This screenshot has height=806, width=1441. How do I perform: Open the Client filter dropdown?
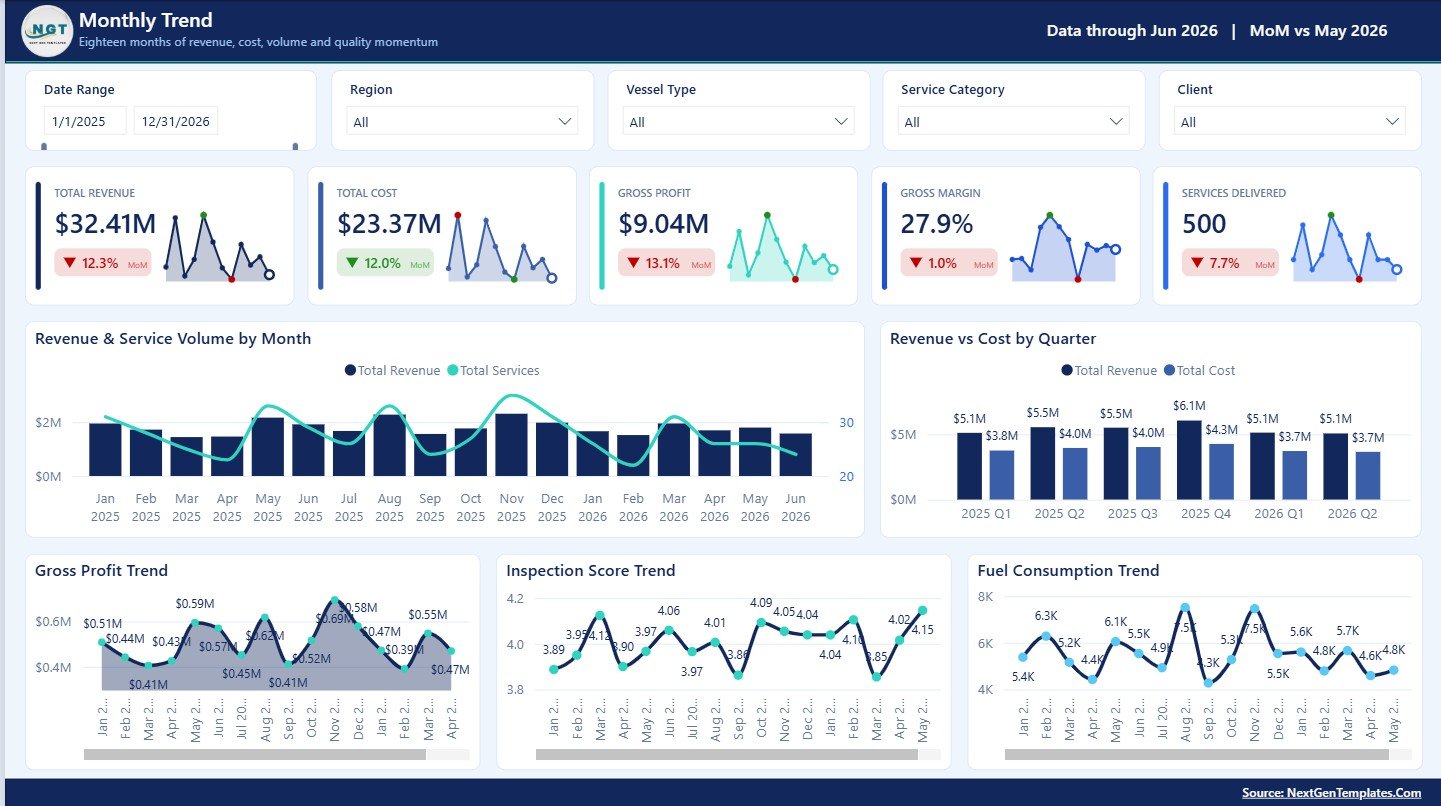(1290, 121)
